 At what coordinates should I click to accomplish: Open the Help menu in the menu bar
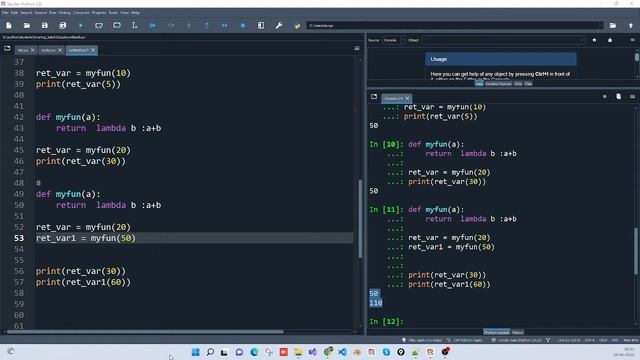135,13
